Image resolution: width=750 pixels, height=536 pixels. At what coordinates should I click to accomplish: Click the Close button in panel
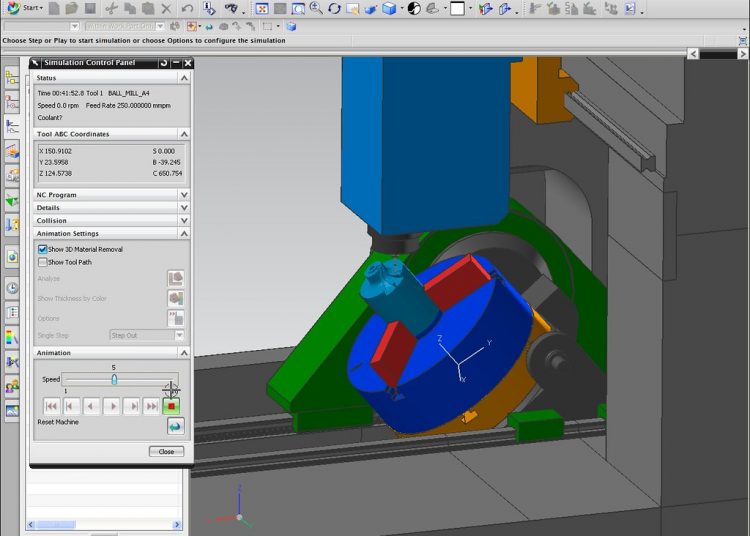click(x=166, y=451)
